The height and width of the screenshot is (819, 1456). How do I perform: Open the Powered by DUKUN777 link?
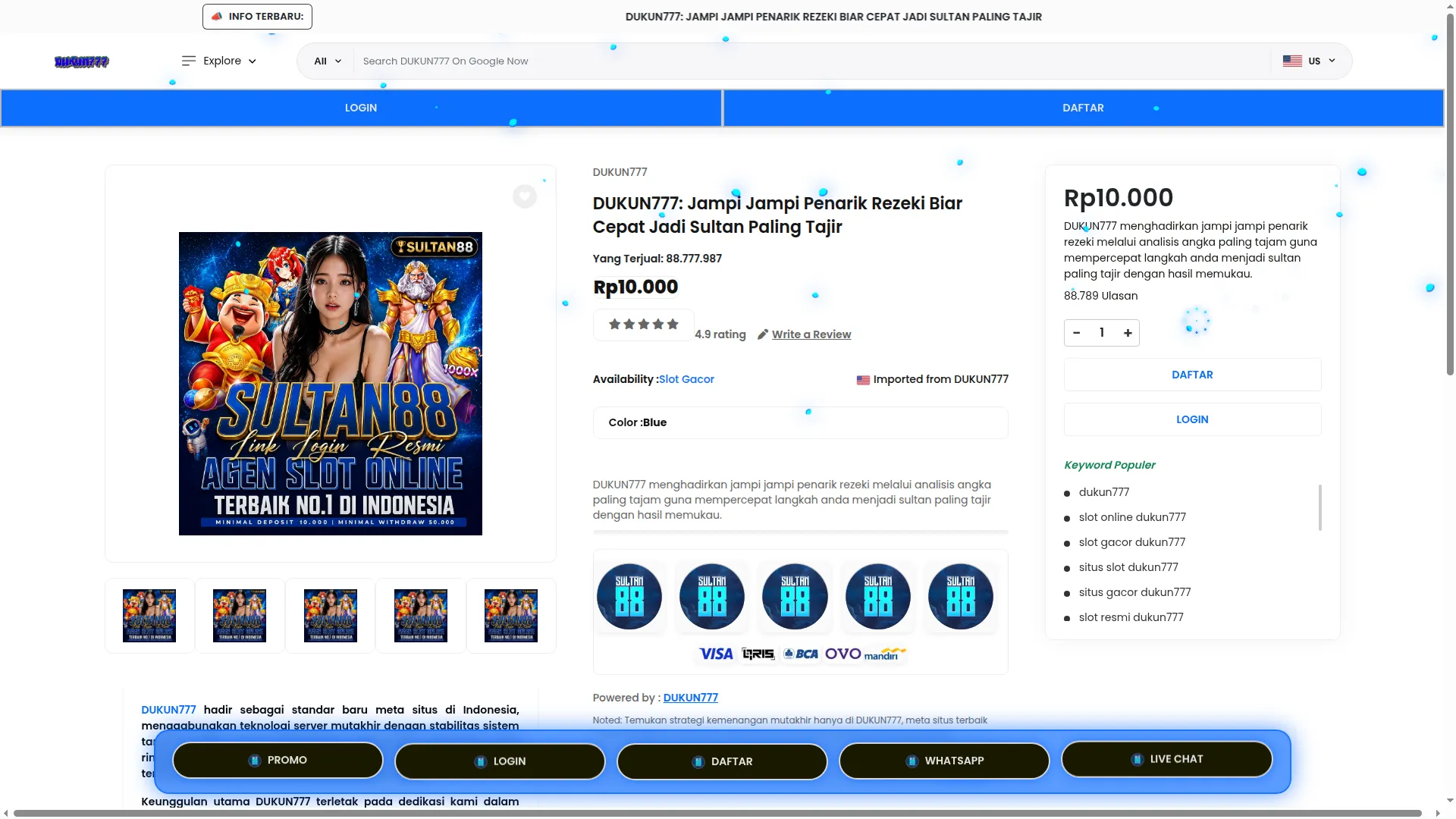[x=690, y=698]
